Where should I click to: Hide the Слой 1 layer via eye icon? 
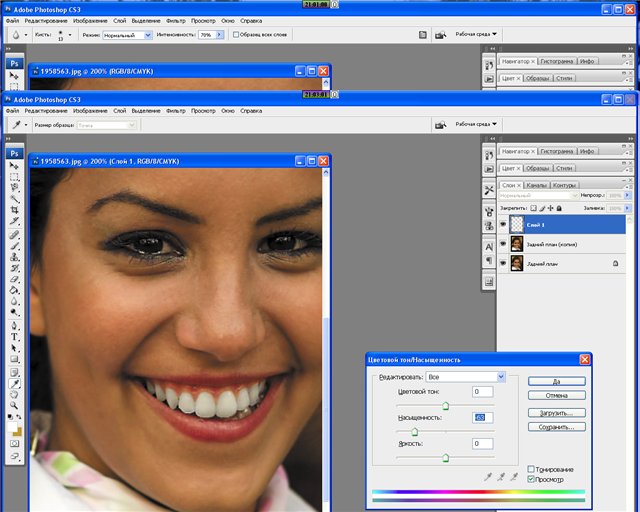coord(502,225)
